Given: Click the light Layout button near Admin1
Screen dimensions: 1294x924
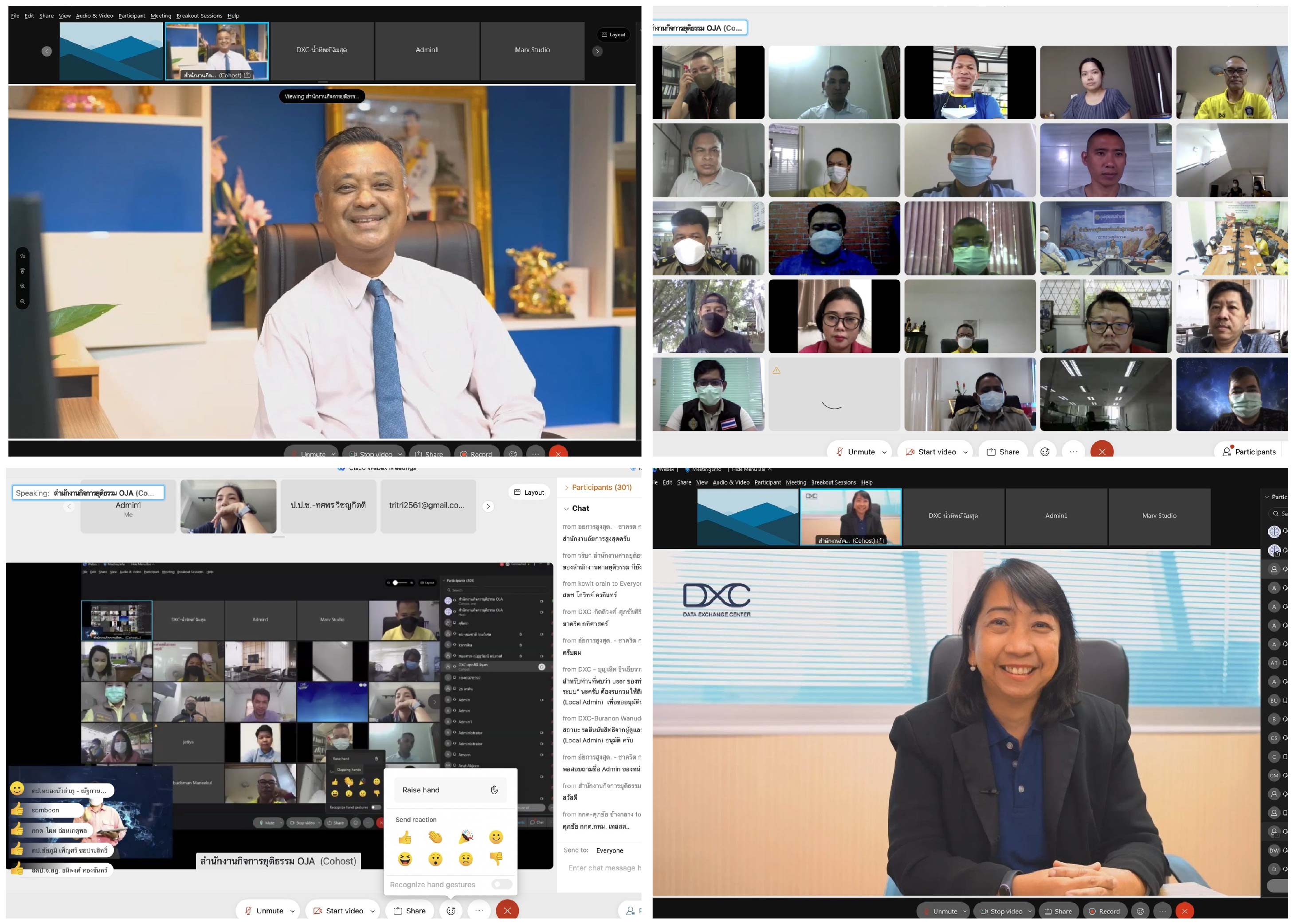Looking at the screenshot, I should [x=529, y=492].
